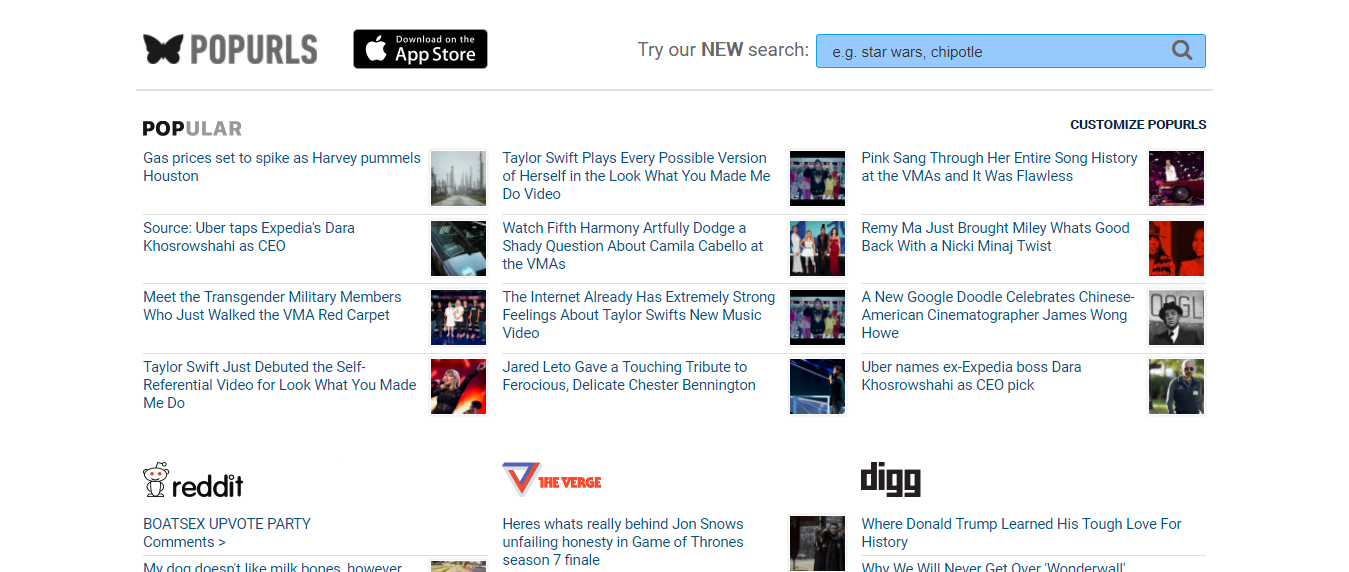
Task: Open the Google Doodle story thumbnail
Action: (x=1176, y=317)
